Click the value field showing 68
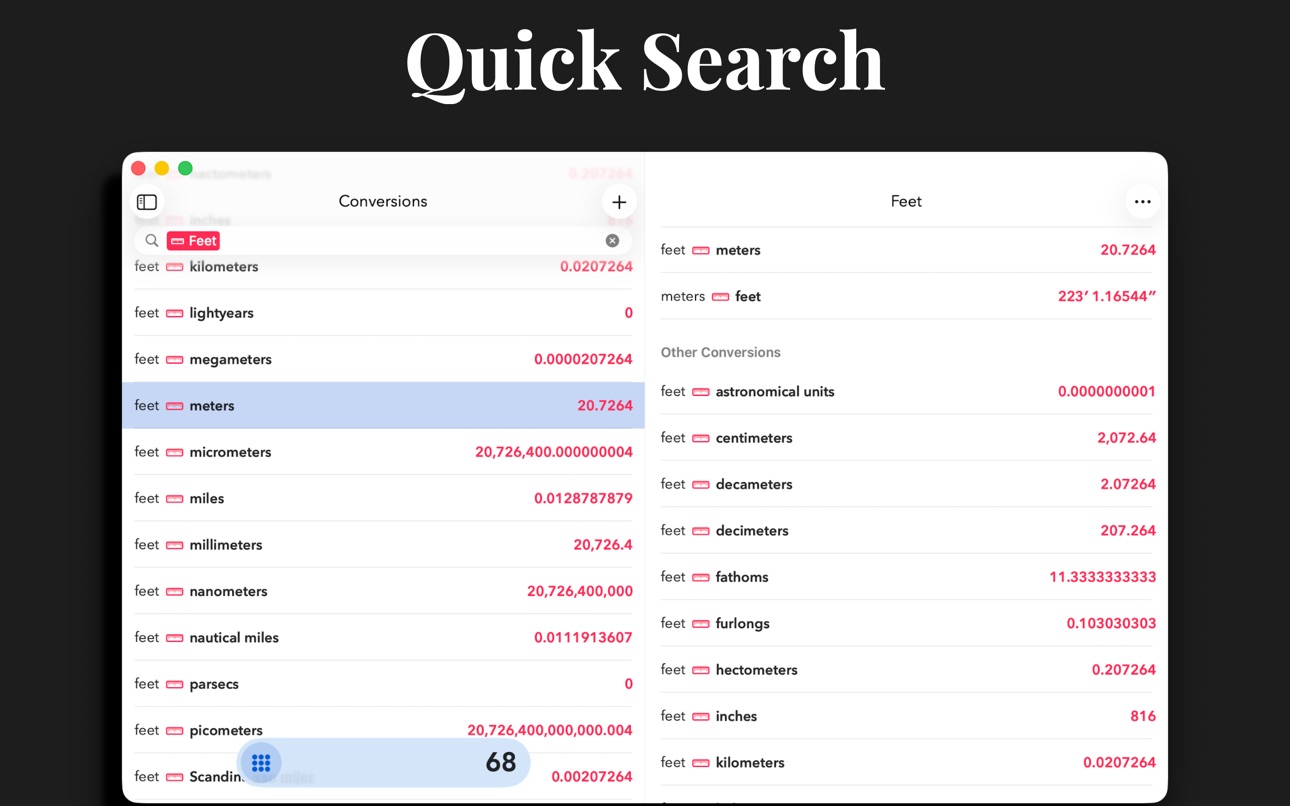The image size is (1290, 806). tap(501, 763)
